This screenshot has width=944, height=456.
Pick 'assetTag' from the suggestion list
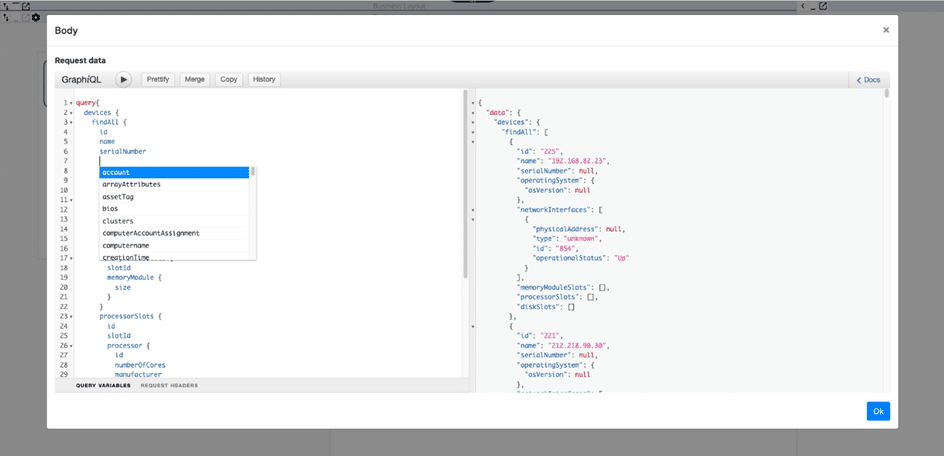point(173,197)
